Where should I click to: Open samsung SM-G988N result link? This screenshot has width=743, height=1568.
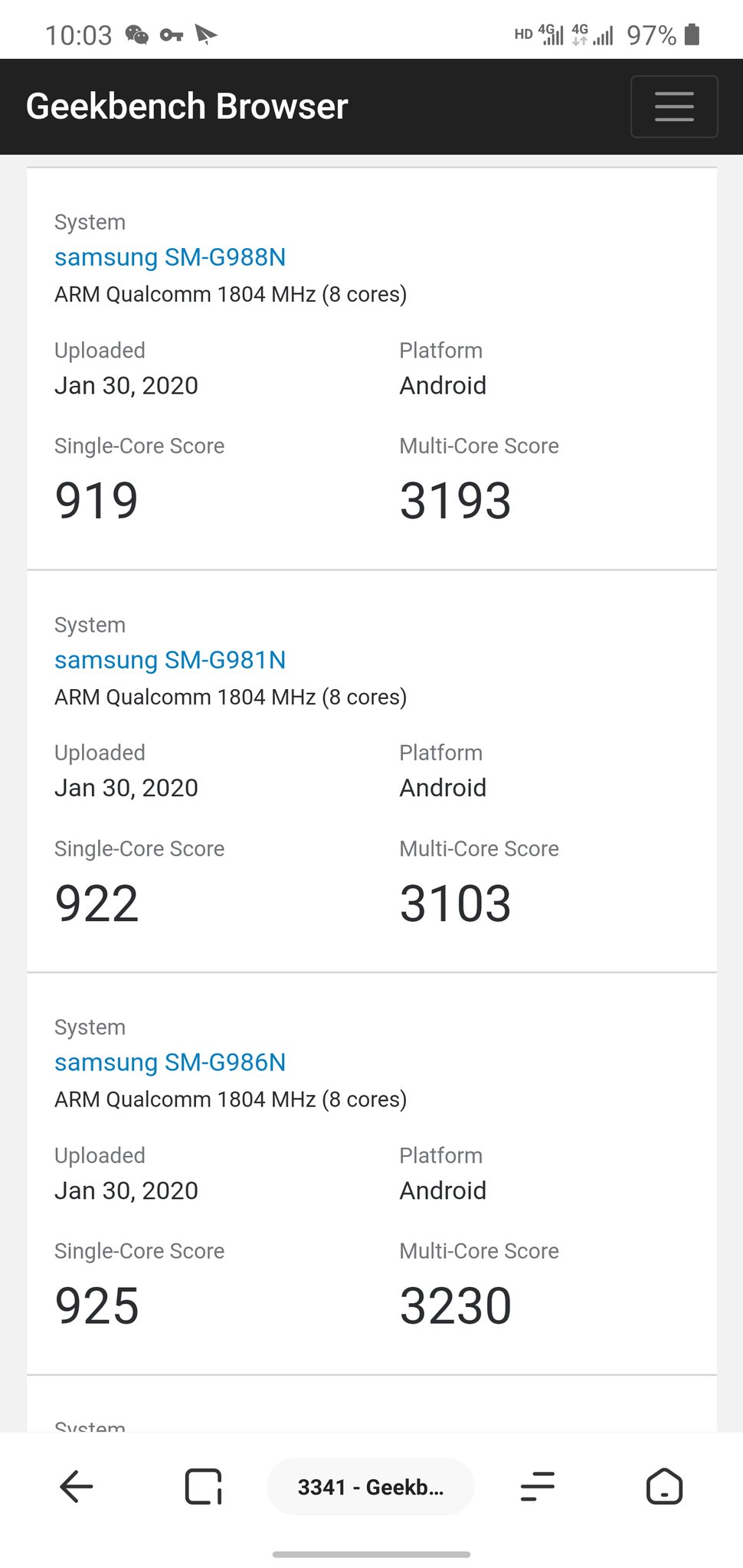(170, 257)
